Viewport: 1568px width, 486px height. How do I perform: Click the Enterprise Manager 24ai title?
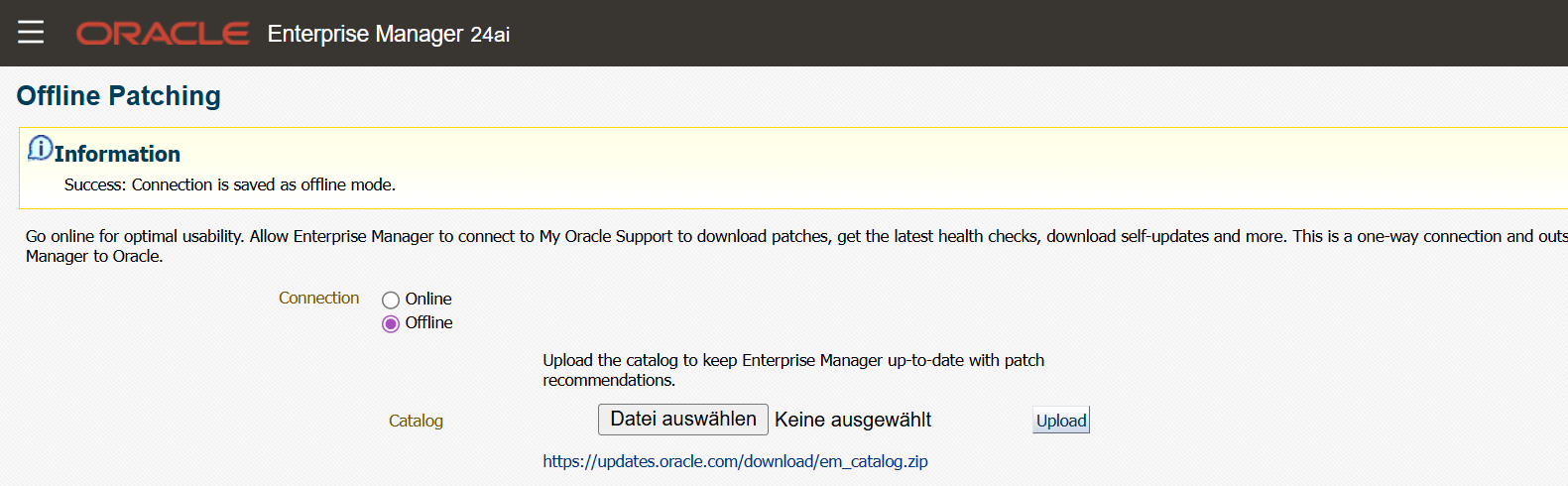[x=389, y=34]
